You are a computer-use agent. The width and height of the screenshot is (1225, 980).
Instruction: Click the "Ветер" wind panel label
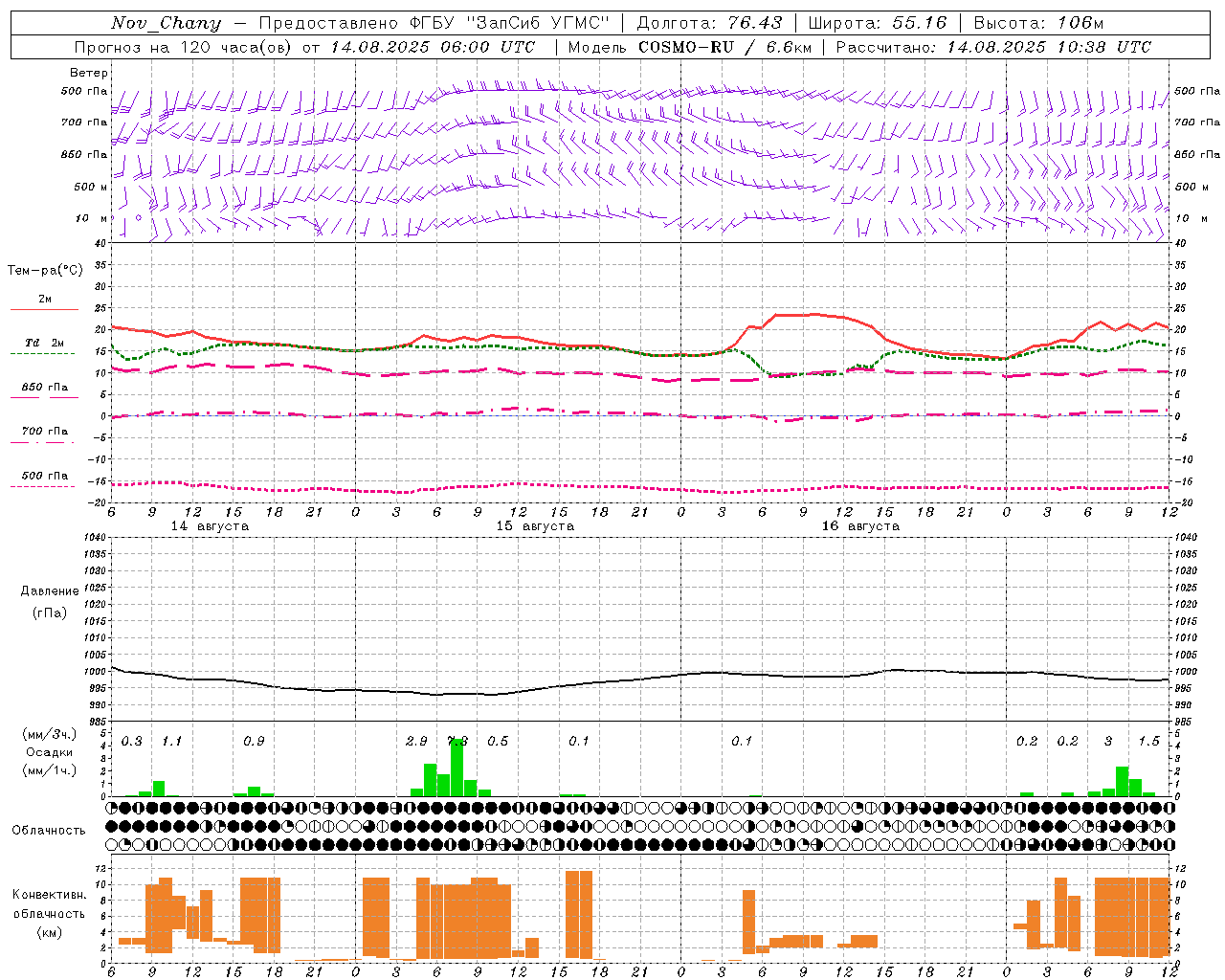click(x=89, y=73)
